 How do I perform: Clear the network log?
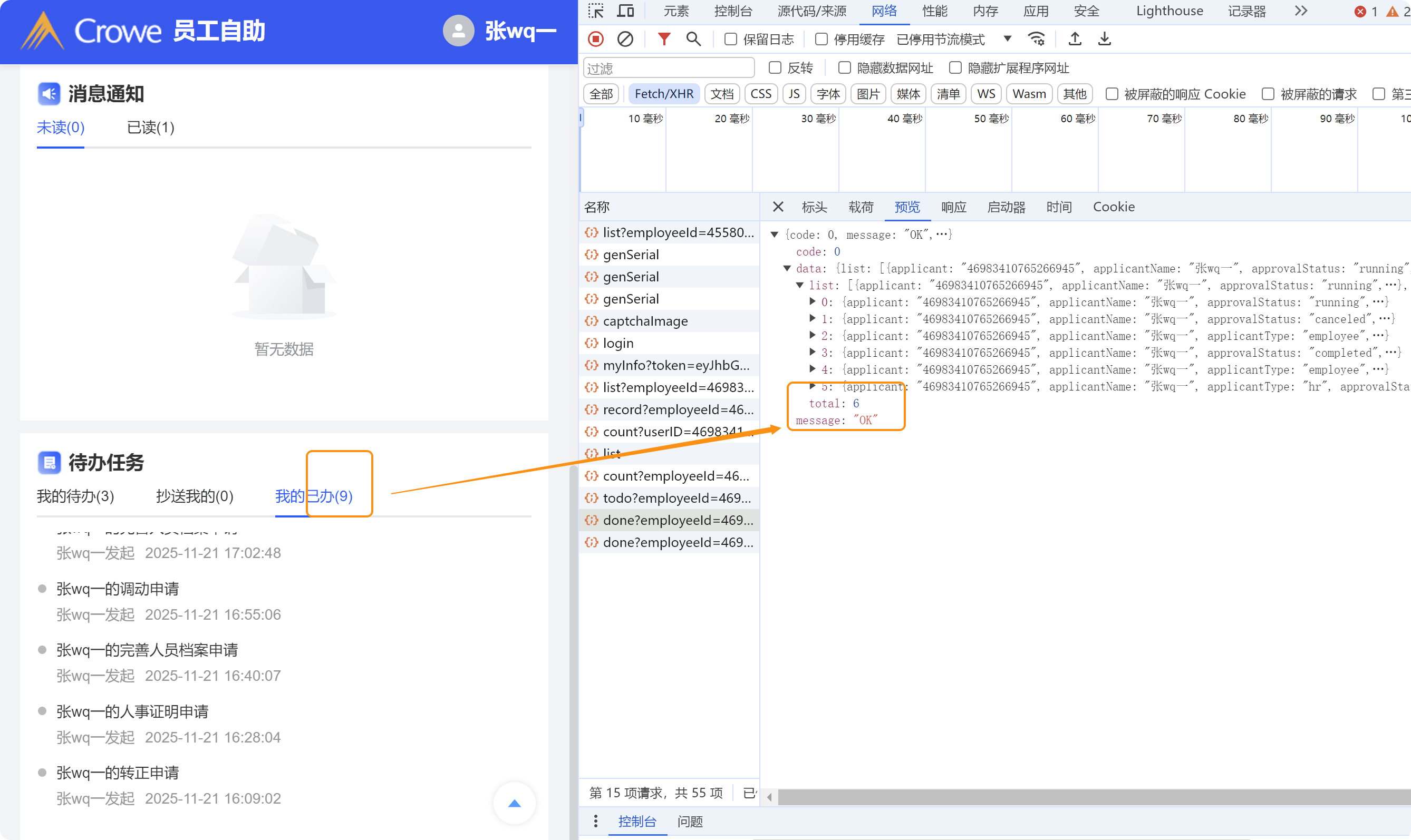(x=625, y=39)
